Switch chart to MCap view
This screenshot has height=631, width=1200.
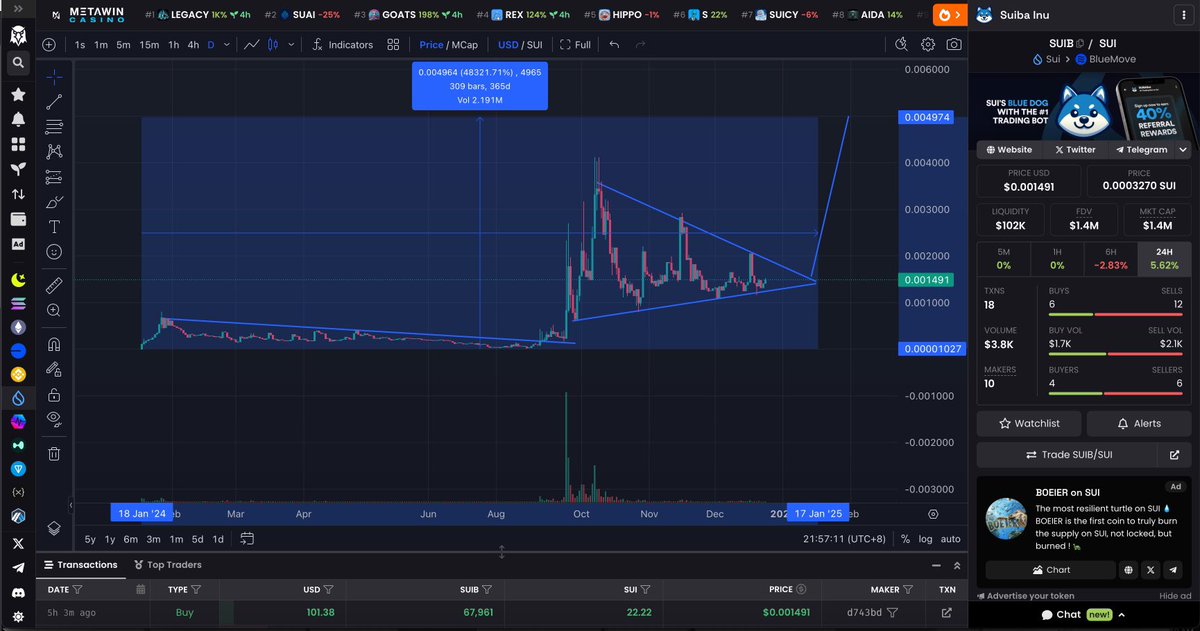click(x=463, y=45)
